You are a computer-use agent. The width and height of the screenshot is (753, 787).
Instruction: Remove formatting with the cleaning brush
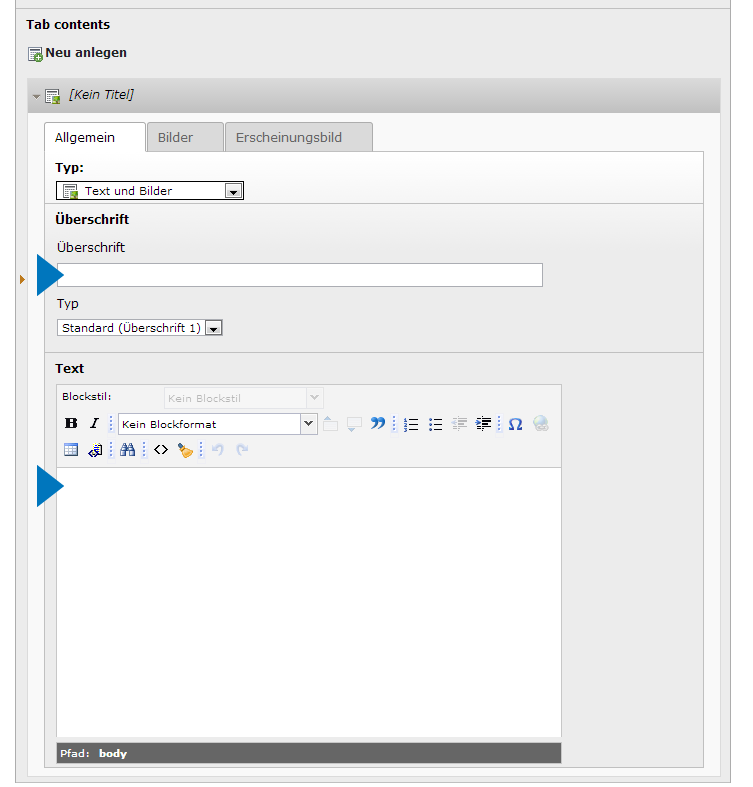tap(185, 450)
